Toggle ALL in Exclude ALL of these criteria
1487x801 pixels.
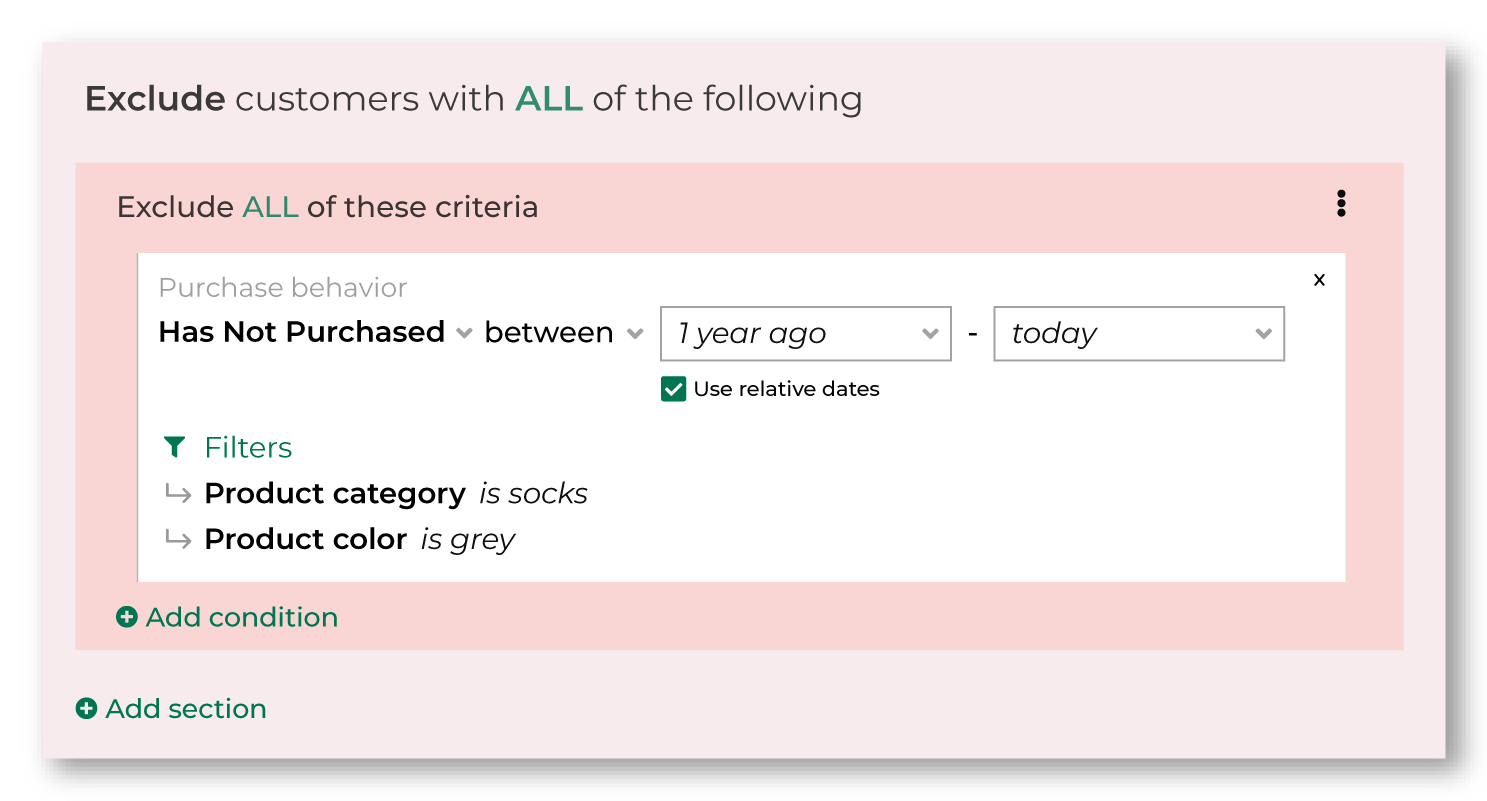point(270,207)
